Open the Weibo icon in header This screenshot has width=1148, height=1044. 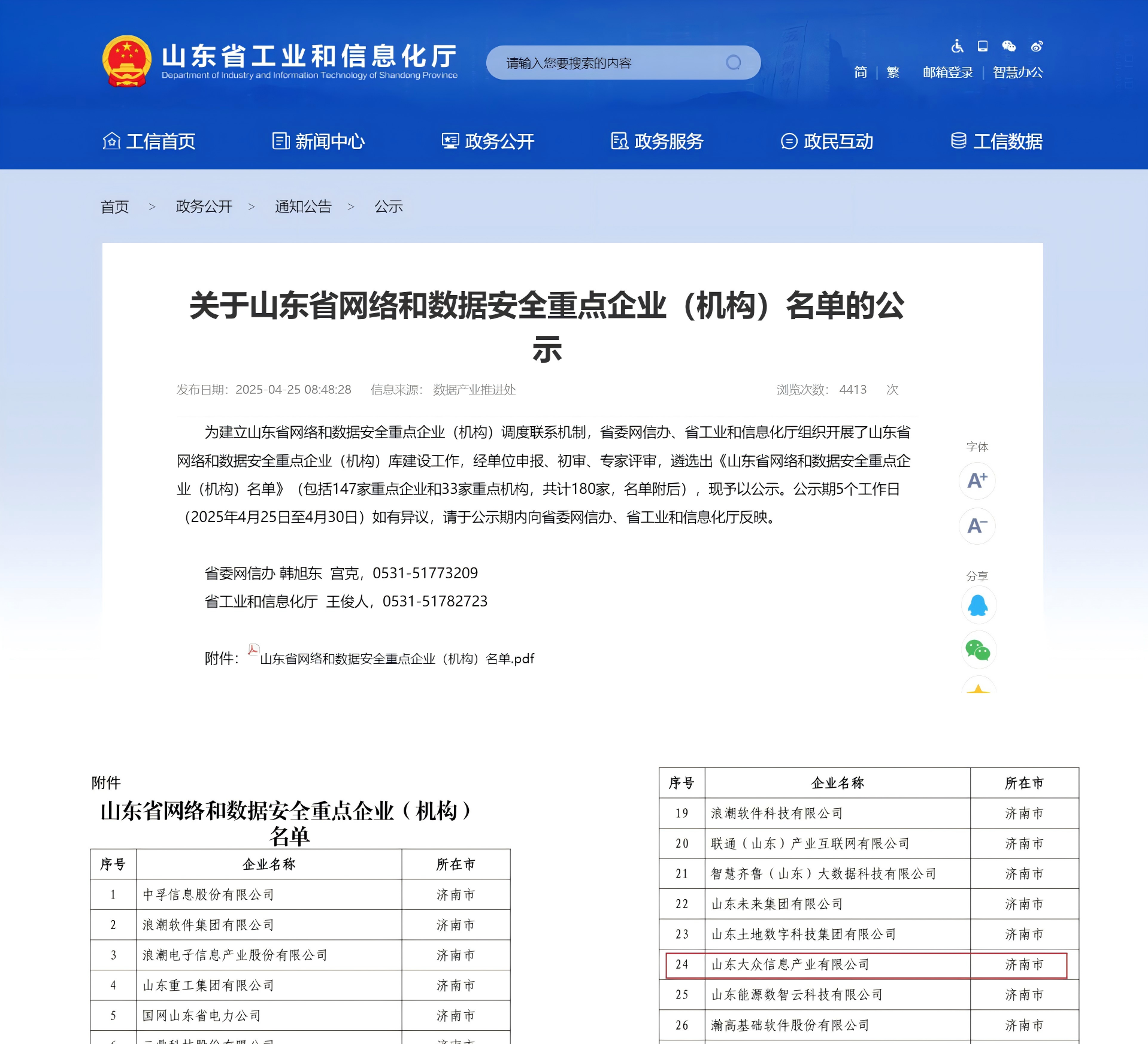click(1037, 46)
